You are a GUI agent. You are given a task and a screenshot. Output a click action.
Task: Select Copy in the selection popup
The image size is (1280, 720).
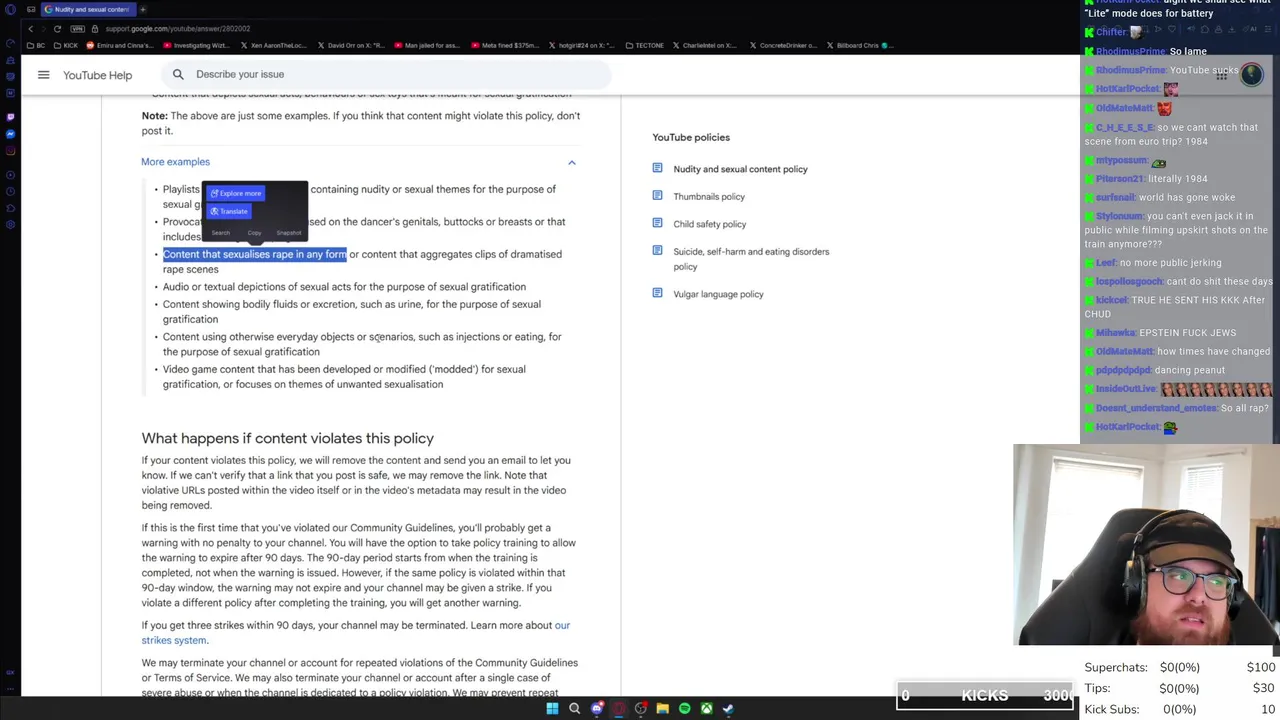pyautogui.click(x=254, y=233)
